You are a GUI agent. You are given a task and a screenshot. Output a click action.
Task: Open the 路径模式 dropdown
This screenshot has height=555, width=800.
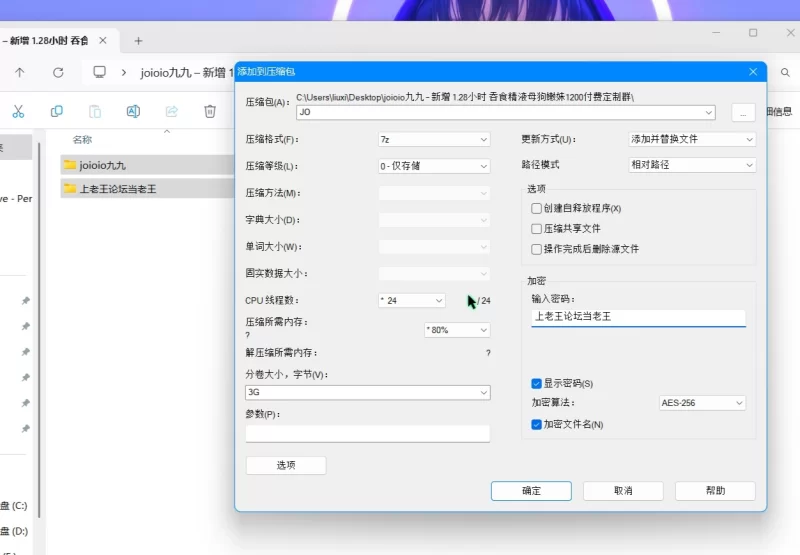pyautogui.click(x=692, y=165)
